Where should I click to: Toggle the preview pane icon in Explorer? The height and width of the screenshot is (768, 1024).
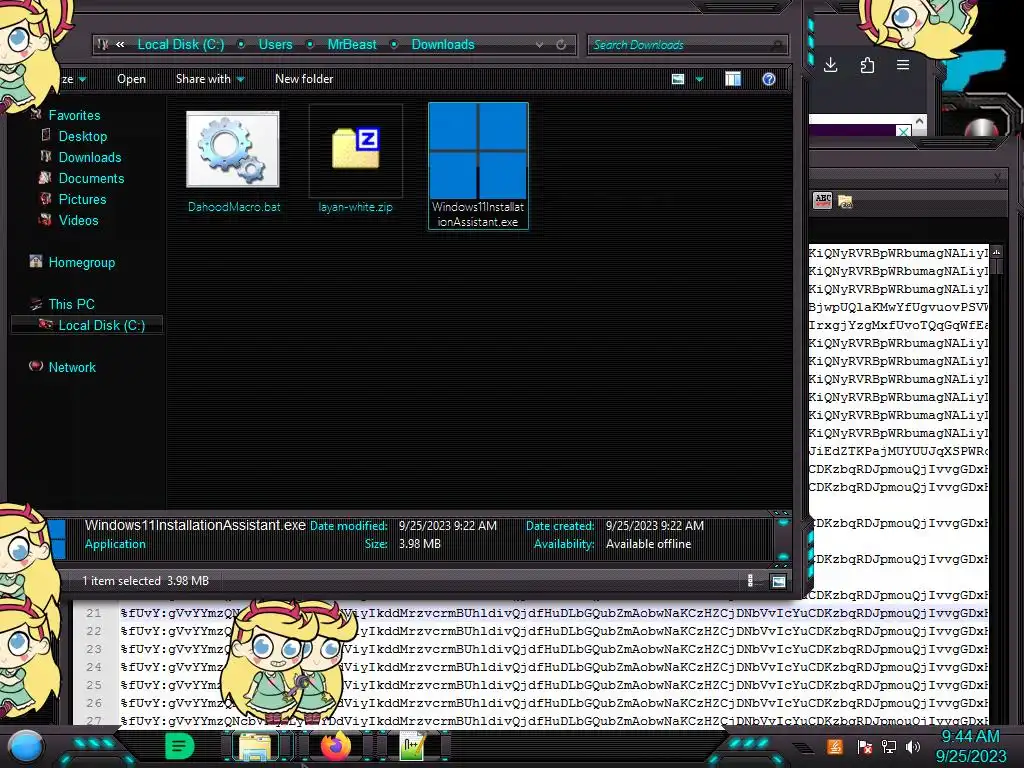click(x=733, y=79)
